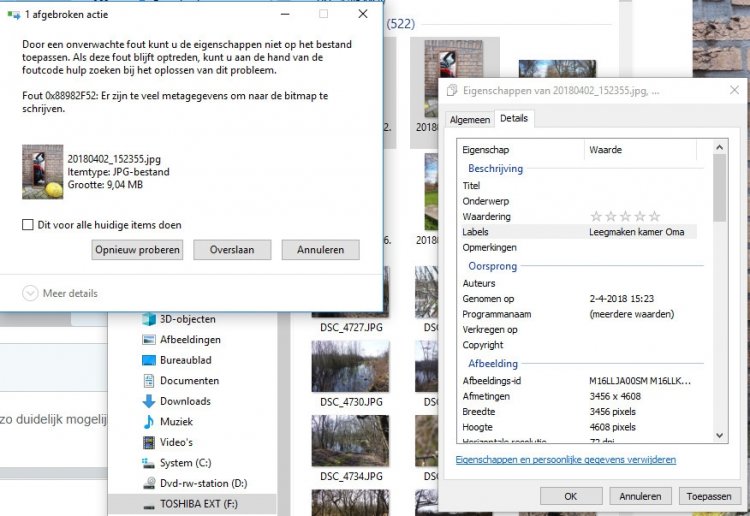Open Downloads via its arrow icon

coord(148,401)
